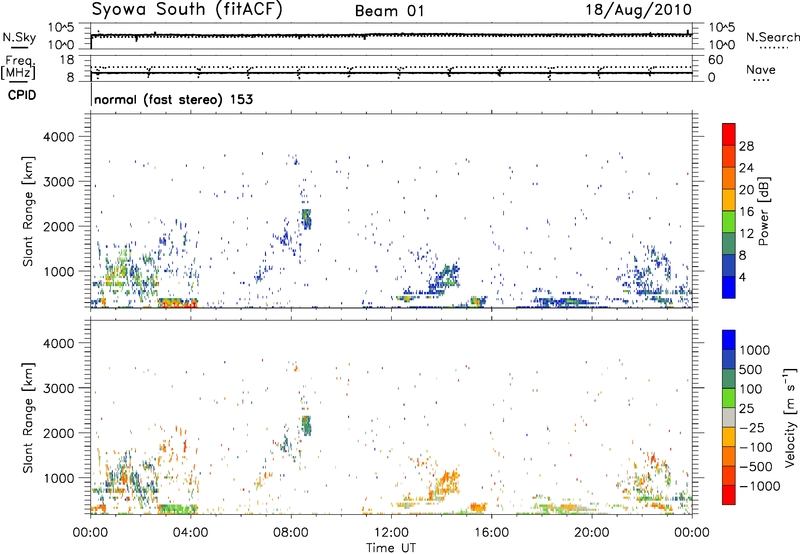Click the '10^0' tick beside N.Search
The height and width of the screenshot is (554, 800).
722,45
